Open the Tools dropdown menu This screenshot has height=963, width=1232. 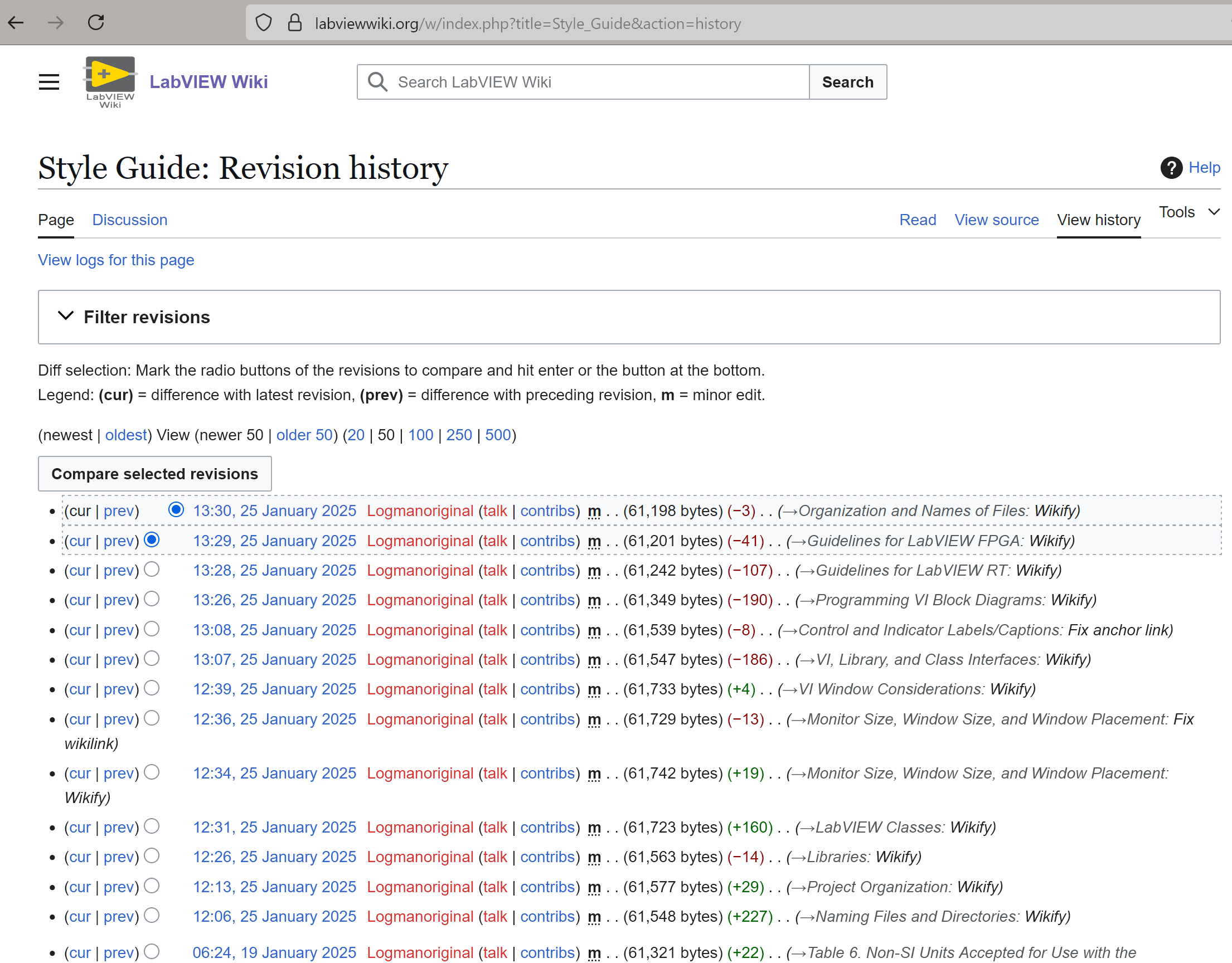pos(1189,212)
